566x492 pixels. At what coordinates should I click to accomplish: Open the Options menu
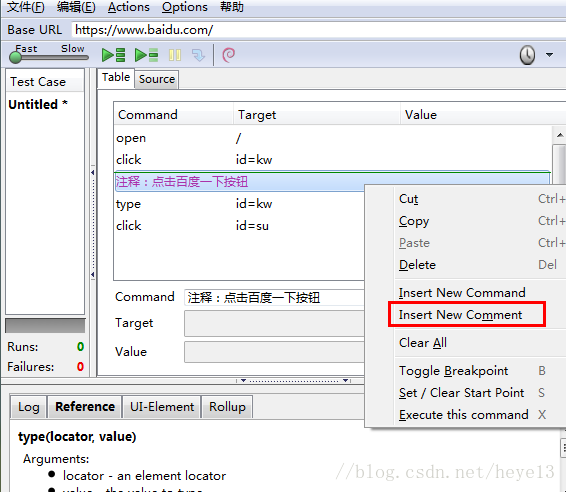point(185,7)
